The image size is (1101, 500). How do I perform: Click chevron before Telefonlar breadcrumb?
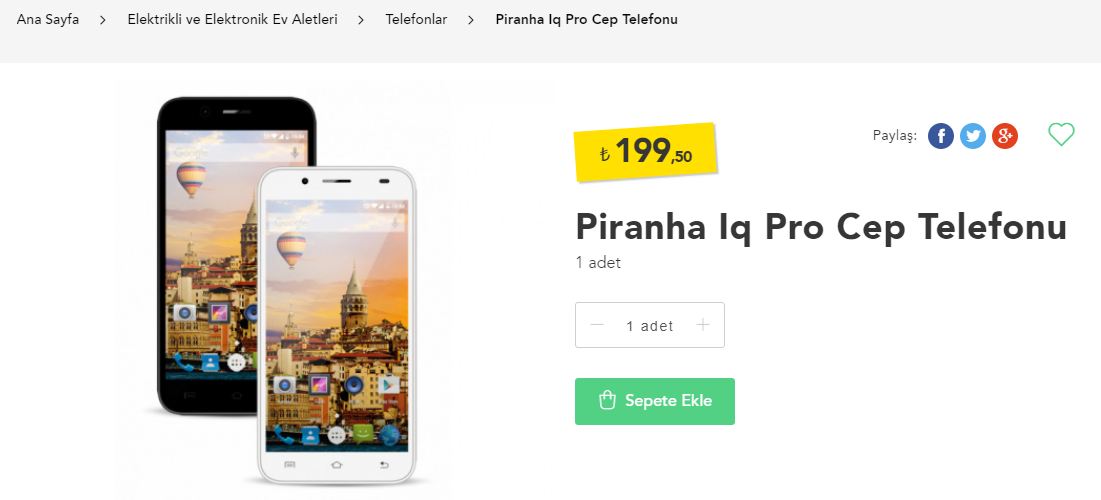[361, 20]
